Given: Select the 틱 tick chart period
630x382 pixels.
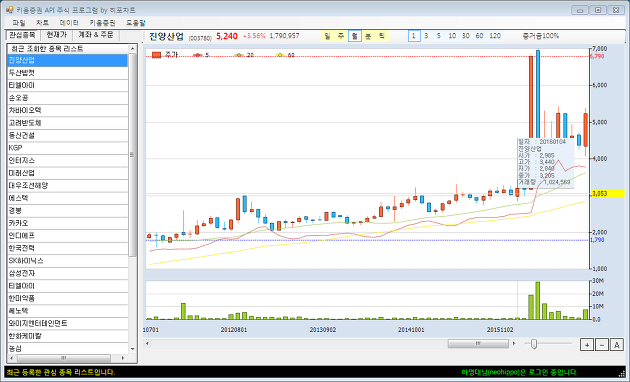Looking at the screenshot, I should 382,36.
